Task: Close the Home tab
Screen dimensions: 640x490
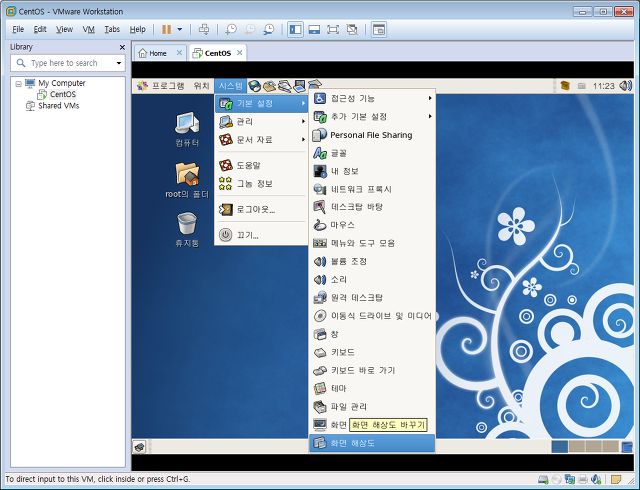Action: [179, 53]
